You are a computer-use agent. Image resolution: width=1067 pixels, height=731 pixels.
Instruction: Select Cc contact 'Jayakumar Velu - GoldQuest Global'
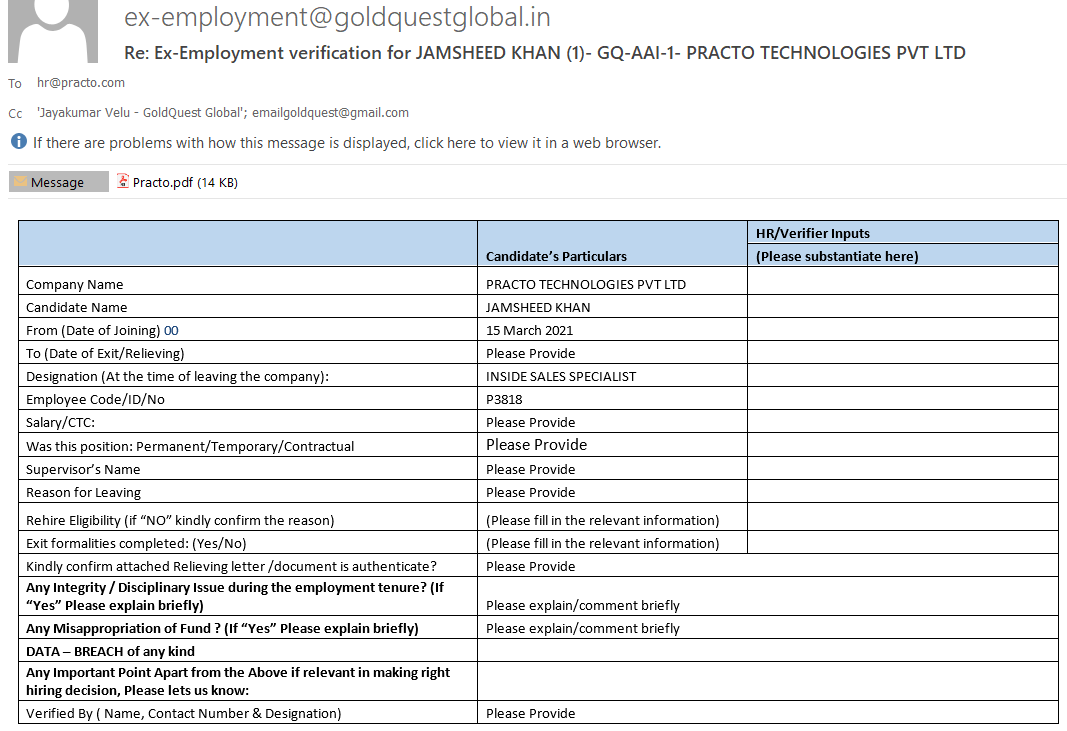coord(142,112)
